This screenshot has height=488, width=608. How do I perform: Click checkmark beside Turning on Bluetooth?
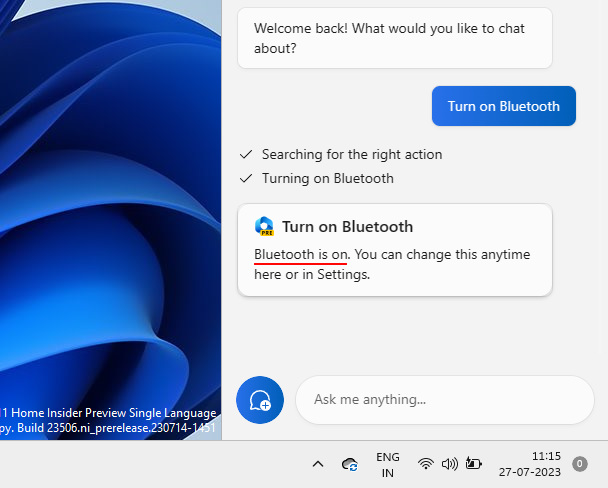tap(246, 179)
